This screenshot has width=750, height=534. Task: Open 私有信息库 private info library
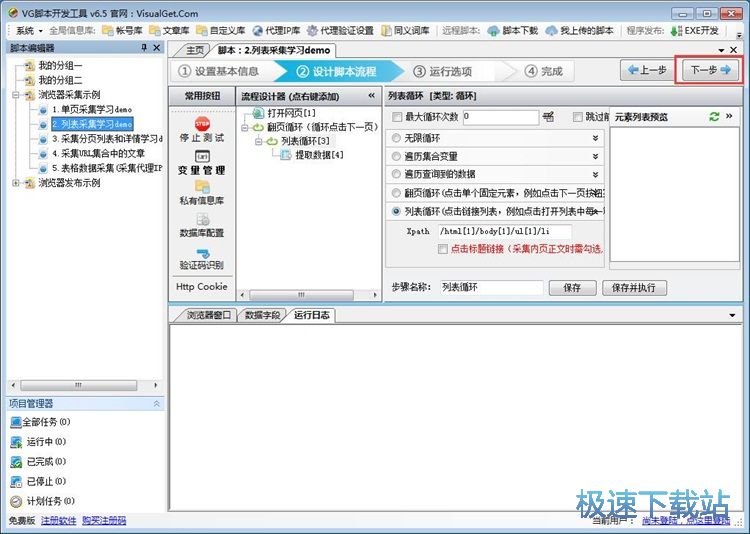[x=201, y=193]
